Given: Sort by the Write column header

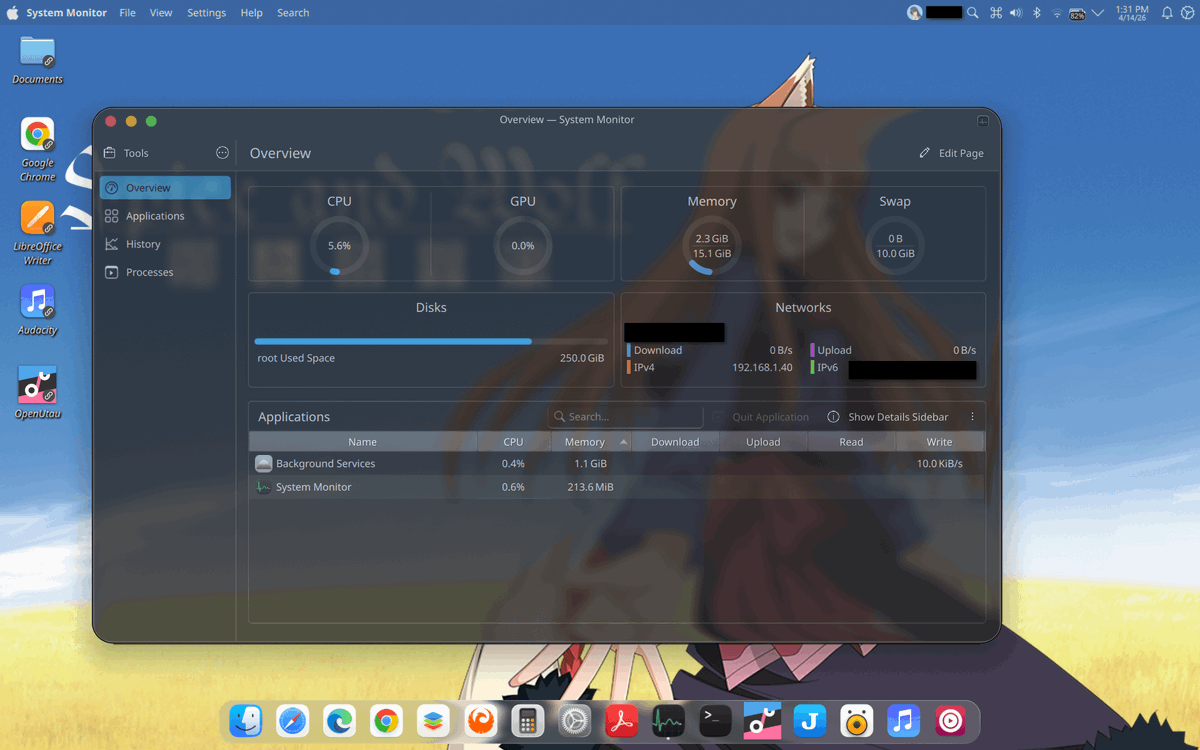Looking at the screenshot, I should (939, 442).
